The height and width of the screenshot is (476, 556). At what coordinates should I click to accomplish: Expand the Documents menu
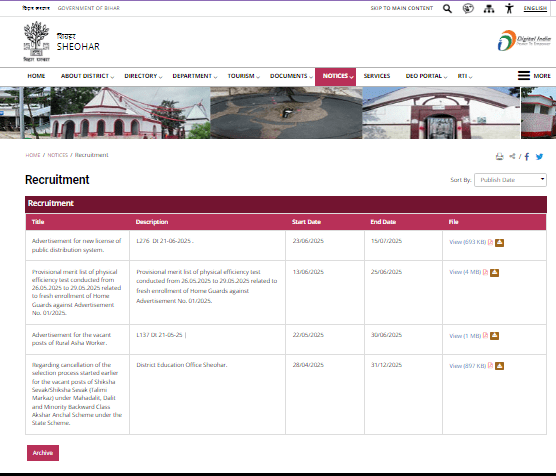click(x=291, y=76)
